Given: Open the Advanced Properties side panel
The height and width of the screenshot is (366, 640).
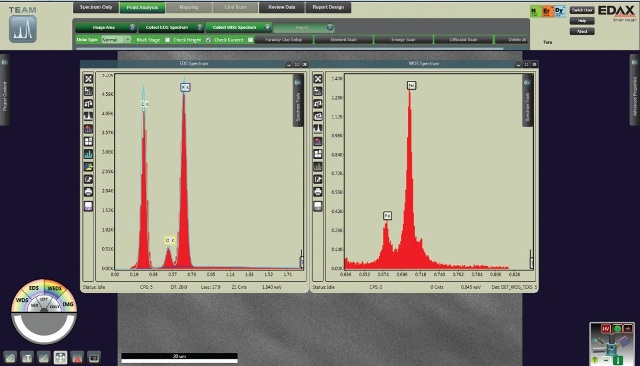Looking at the screenshot, I should click(x=635, y=90).
